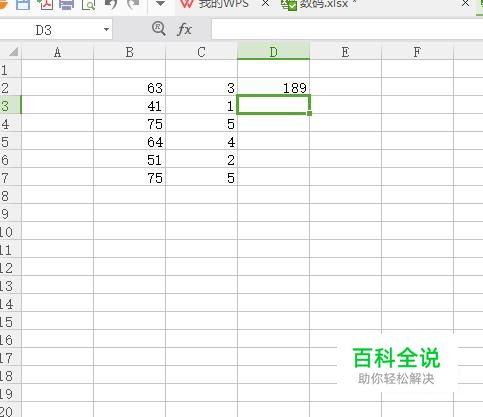483x417 pixels.
Task: Click cell B7 containing 75 in row 7
Action: click(129, 178)
